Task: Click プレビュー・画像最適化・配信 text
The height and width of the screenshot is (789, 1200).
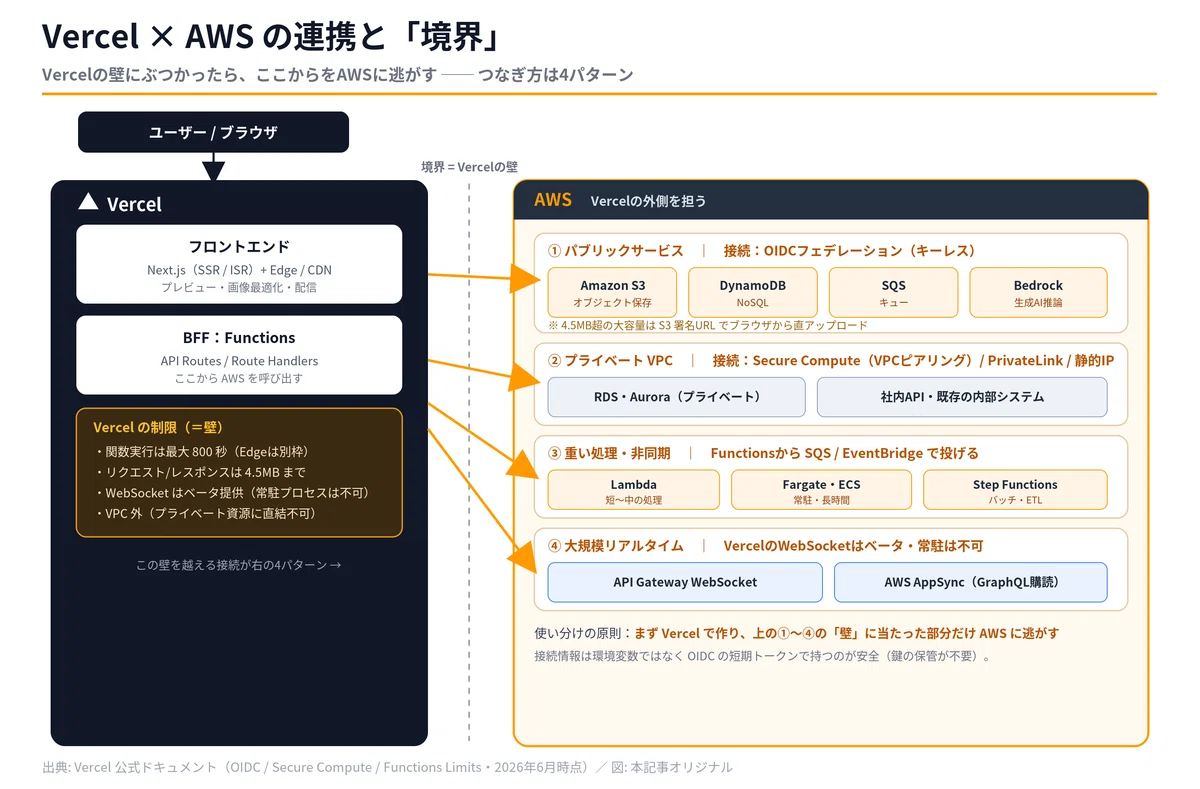Action: [239, 287]
